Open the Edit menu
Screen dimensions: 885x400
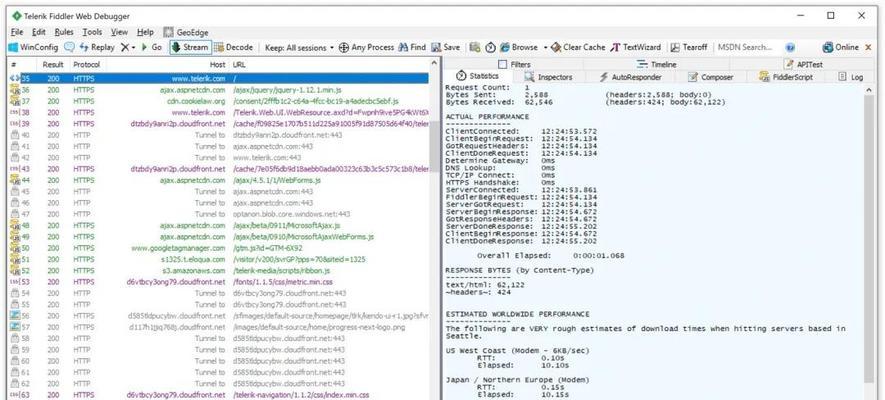[x=38, y=32]
